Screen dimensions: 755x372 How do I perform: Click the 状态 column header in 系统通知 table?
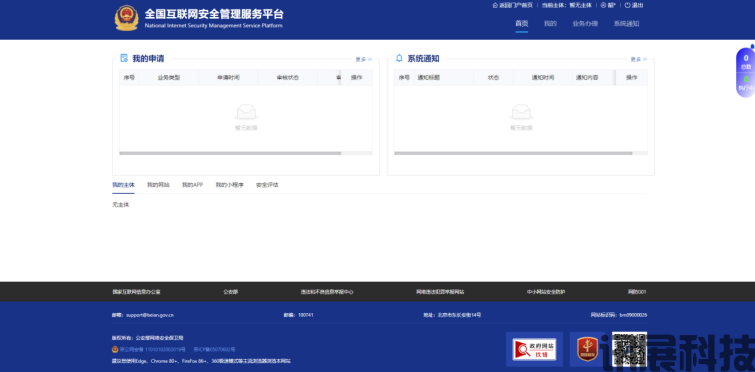[494, 77]
